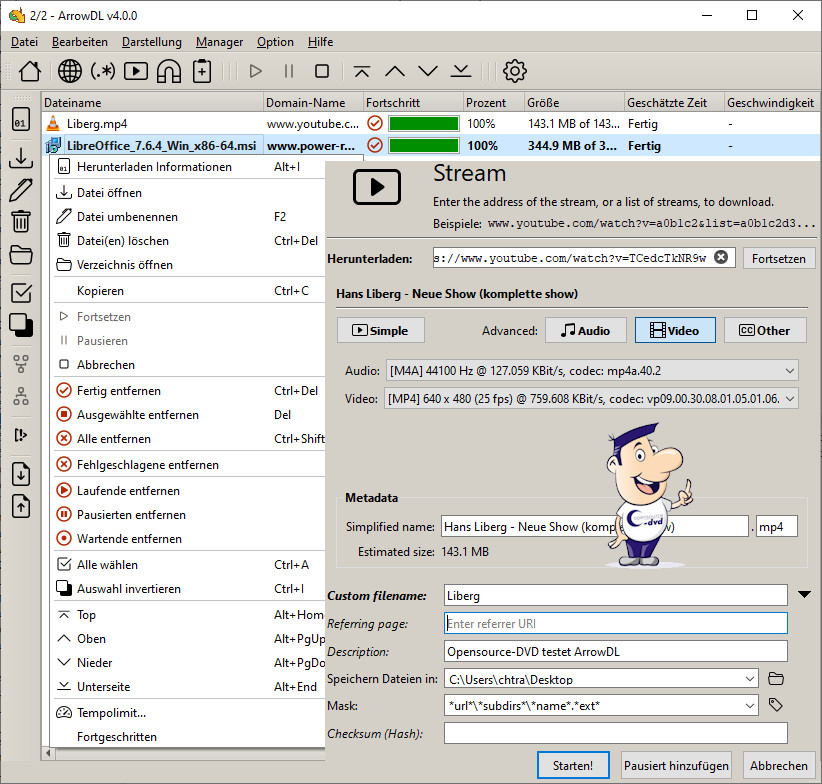
Task: Select the Audio stream mode
Action: [585, 330]
